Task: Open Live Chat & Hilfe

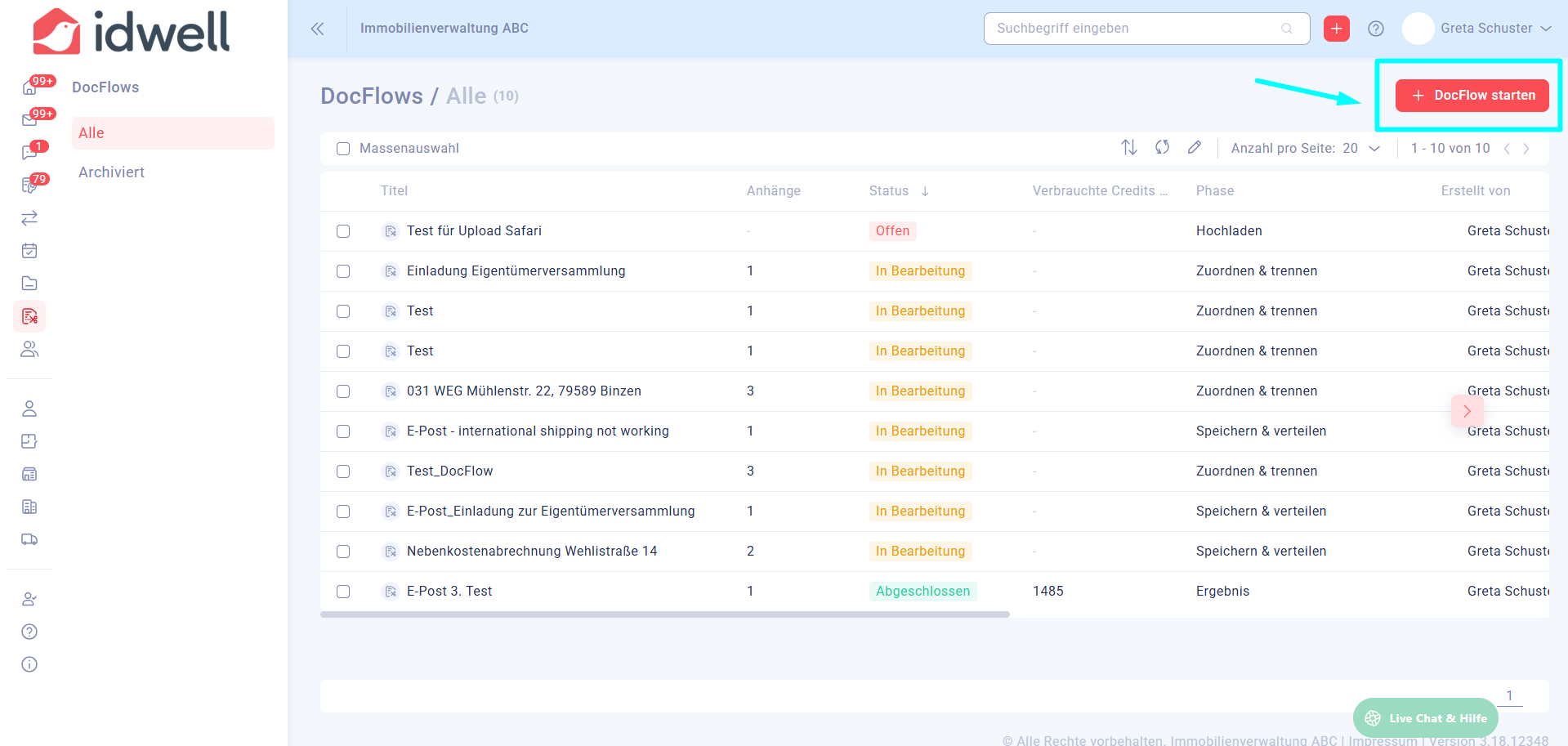Action: [1426, 718]
